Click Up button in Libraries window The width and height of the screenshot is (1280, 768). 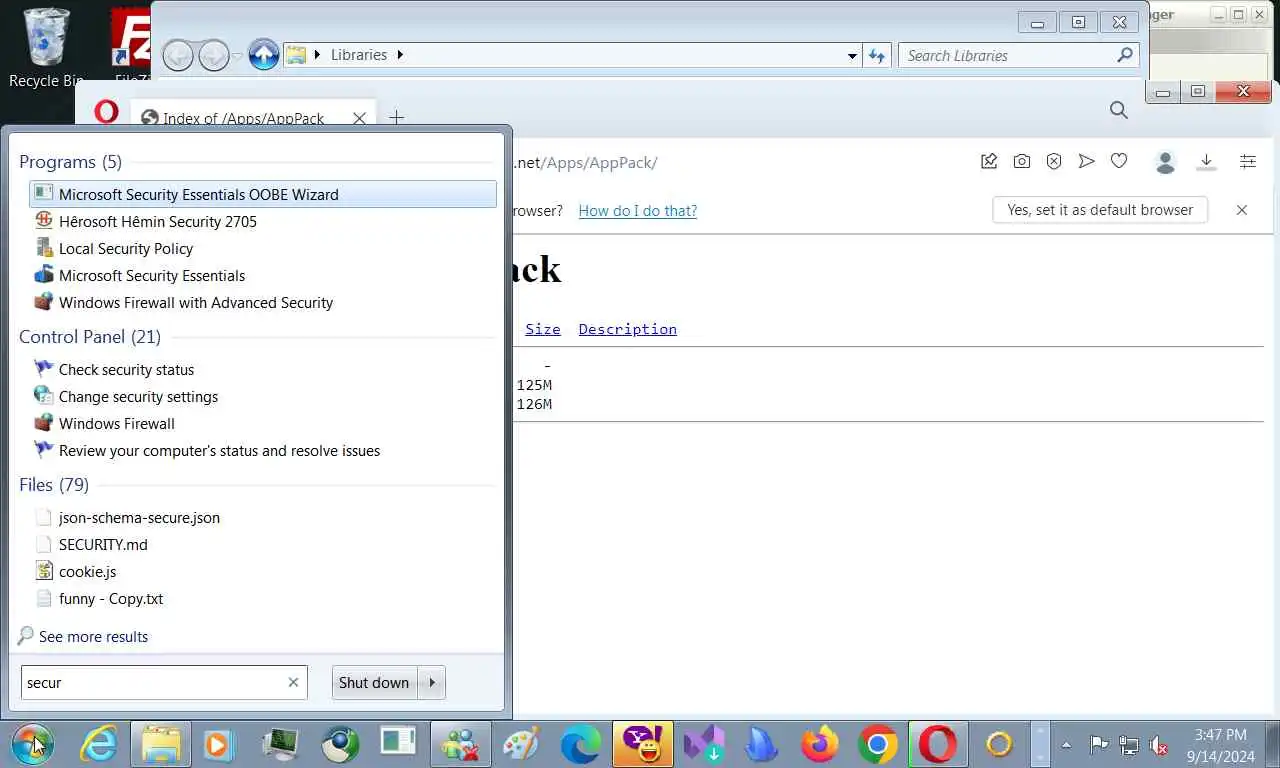(264, 55)
